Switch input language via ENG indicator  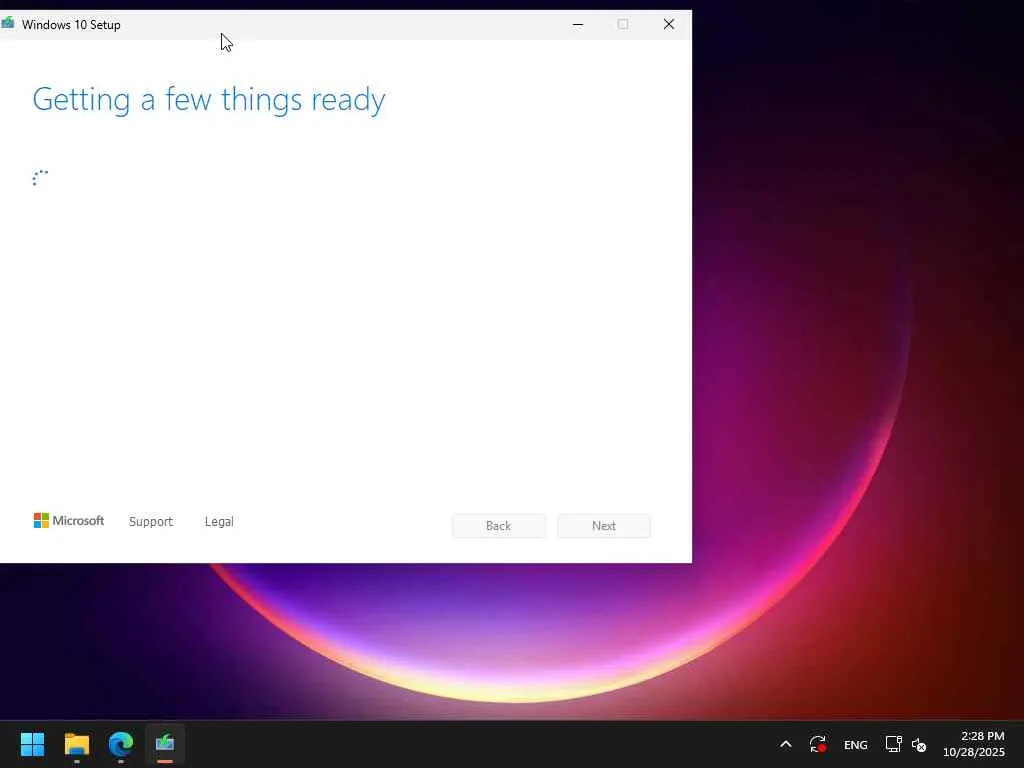coord(856,745)
